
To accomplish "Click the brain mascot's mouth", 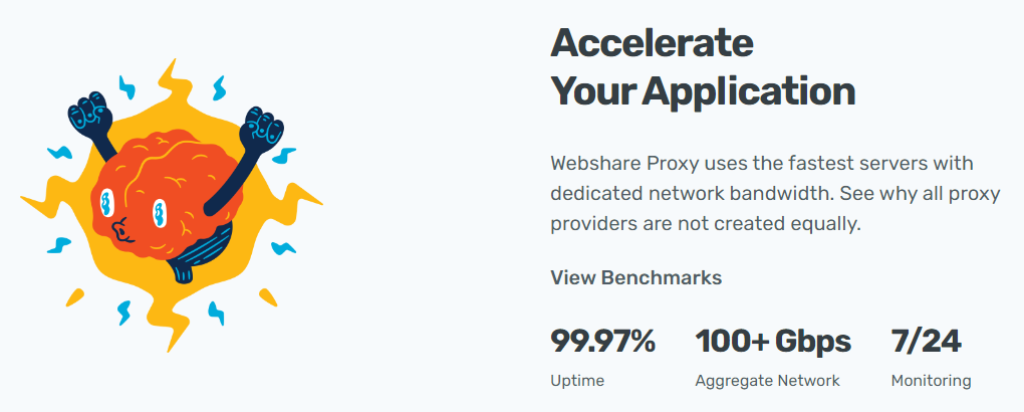I will pos(122,231).
